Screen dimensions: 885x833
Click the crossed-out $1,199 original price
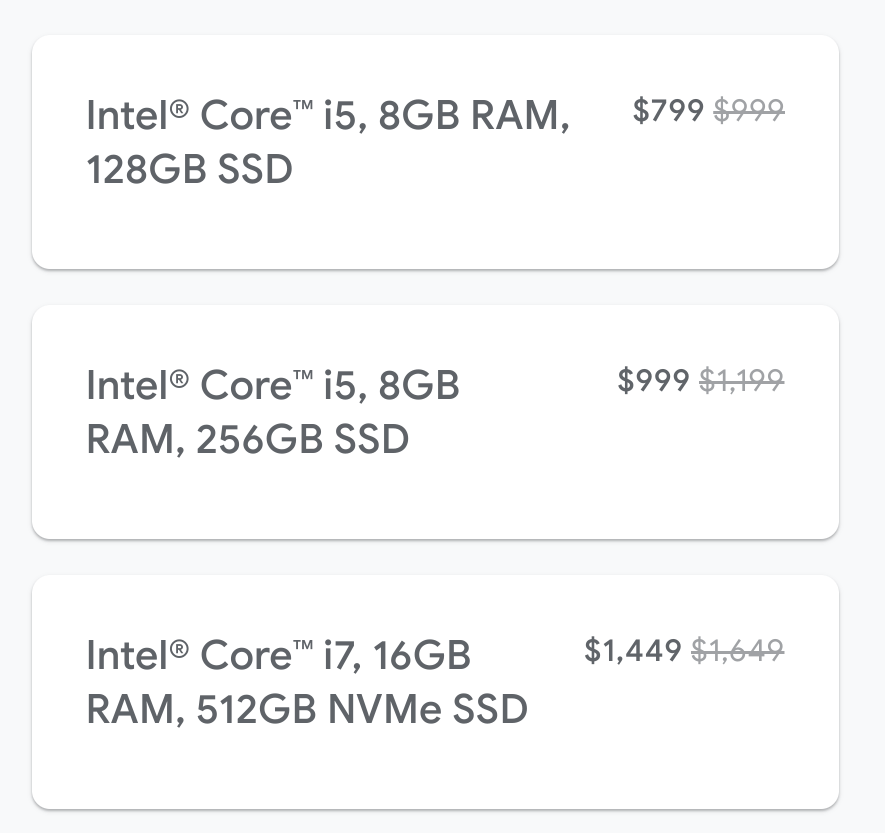(742, 379)
